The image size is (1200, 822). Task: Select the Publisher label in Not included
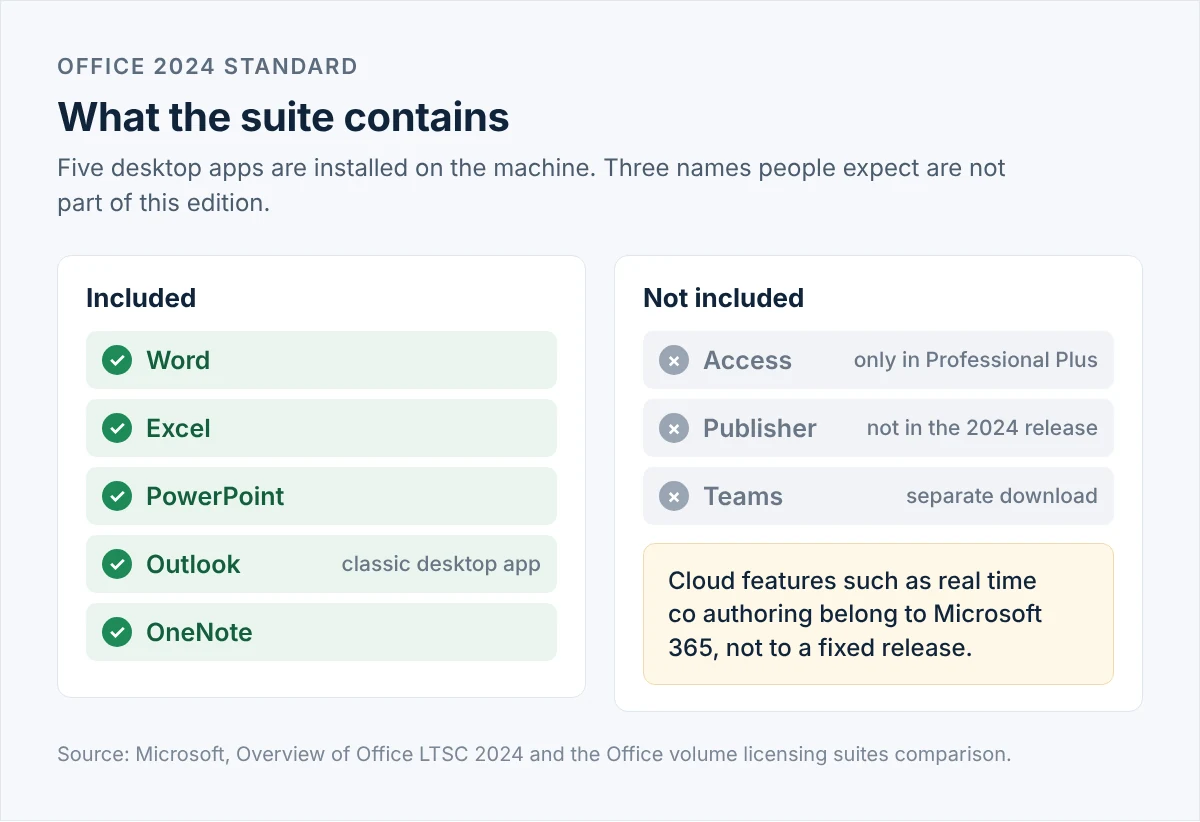point(760,428)
